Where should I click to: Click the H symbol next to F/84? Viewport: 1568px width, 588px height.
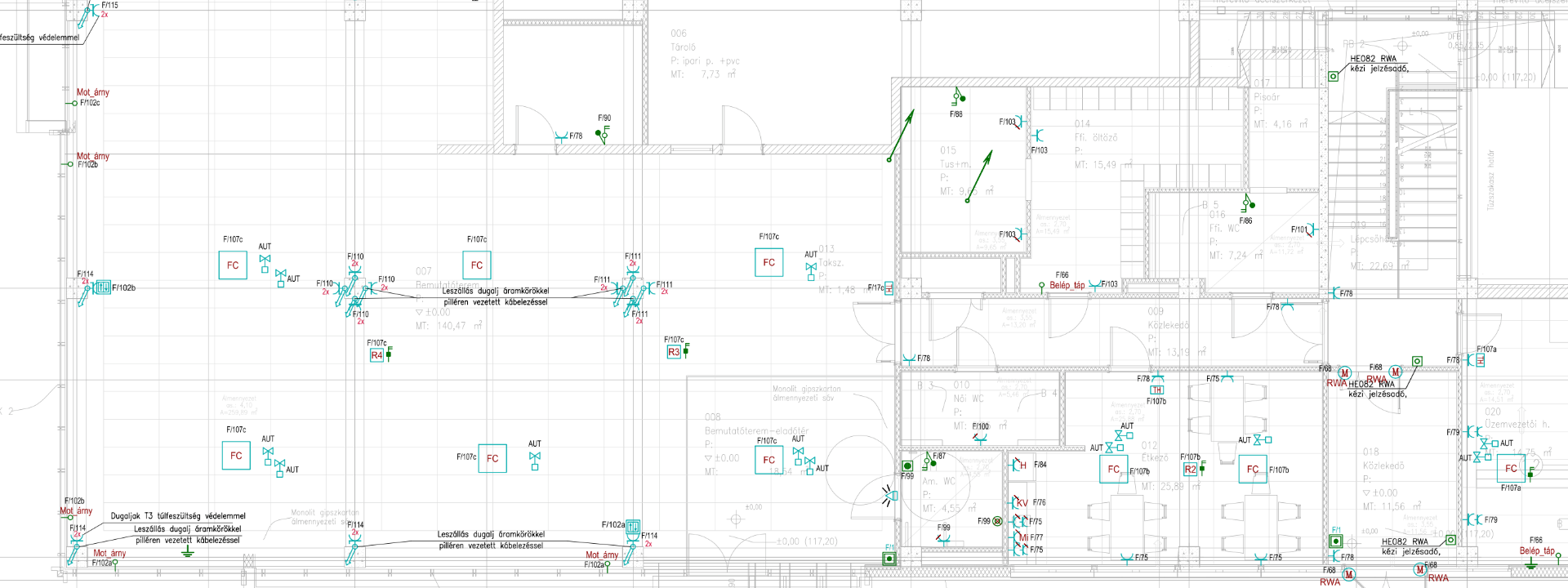coord(1021,465)
